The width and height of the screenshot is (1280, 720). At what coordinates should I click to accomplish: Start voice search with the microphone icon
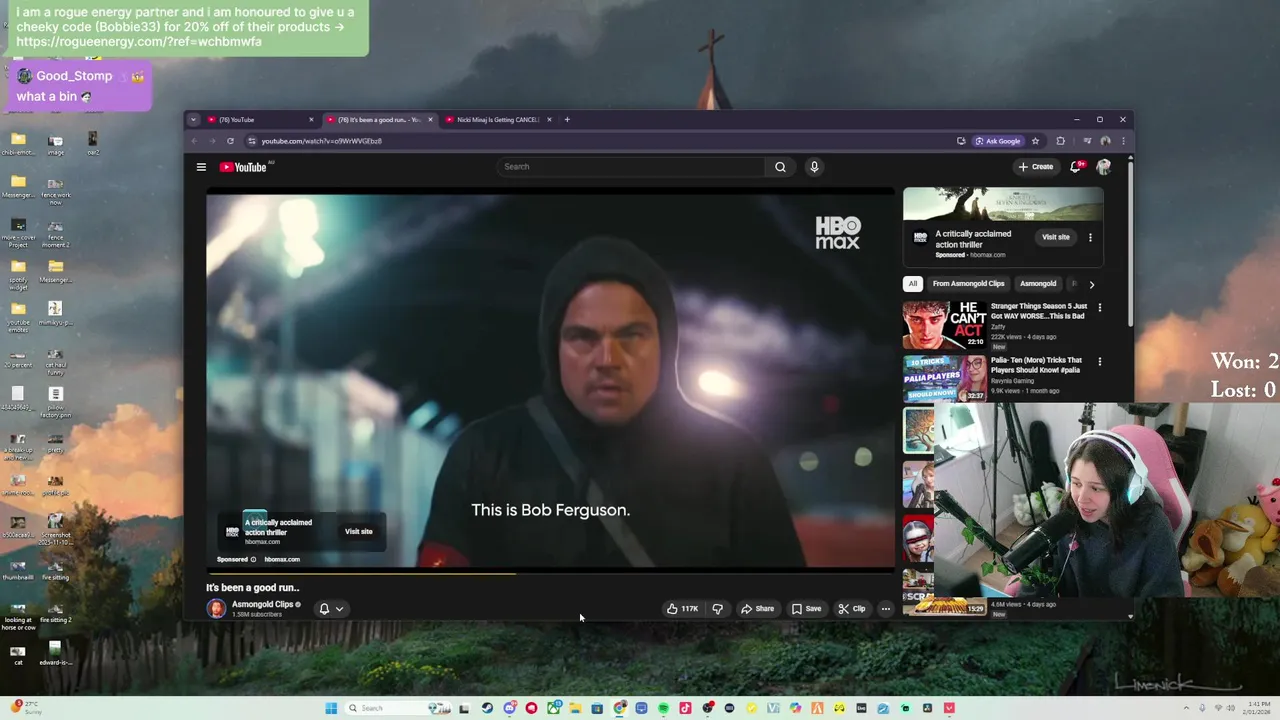point(814,167)
